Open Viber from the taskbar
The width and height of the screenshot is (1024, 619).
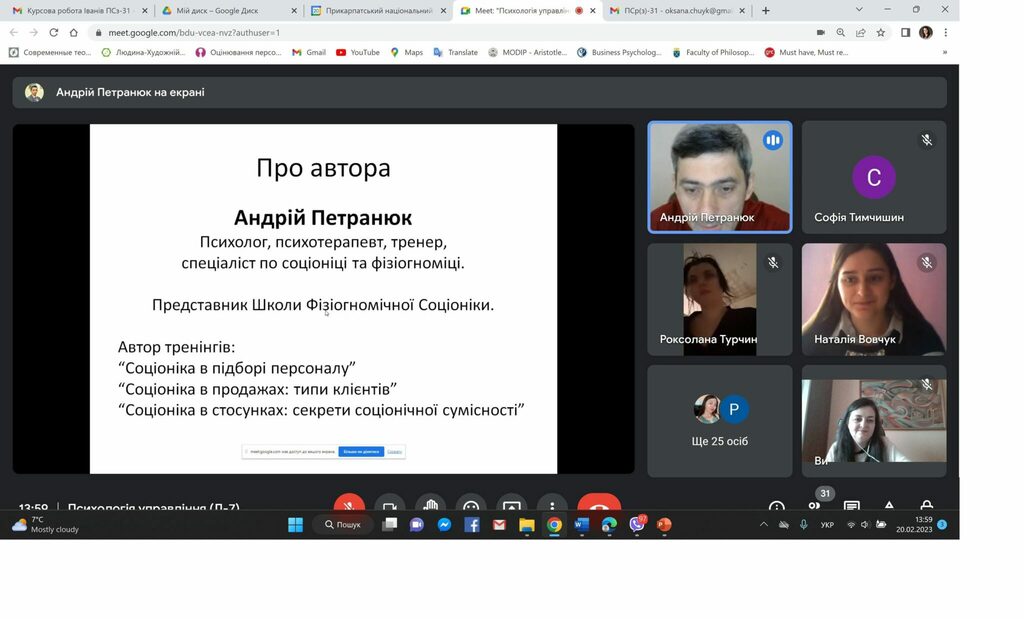click(x=637, y=524)
